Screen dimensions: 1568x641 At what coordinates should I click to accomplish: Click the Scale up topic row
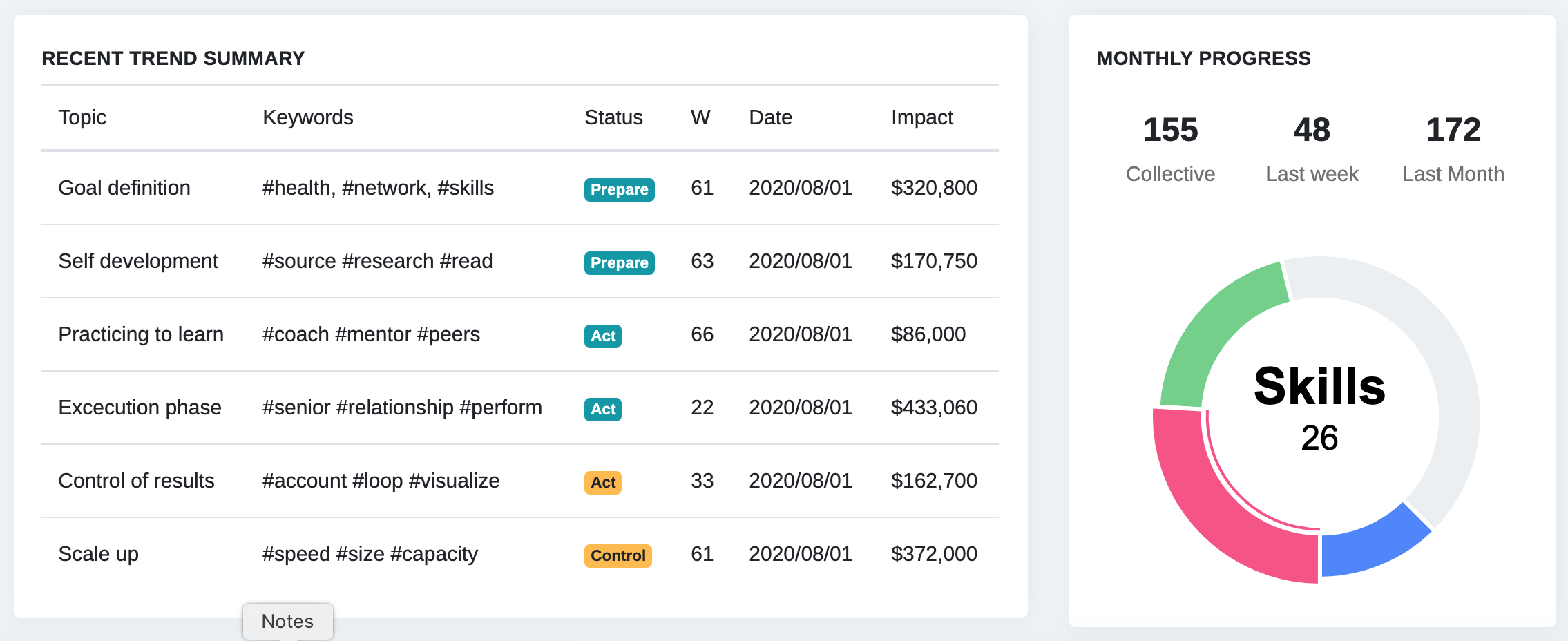pyautogui.click(x=98, y=554)
